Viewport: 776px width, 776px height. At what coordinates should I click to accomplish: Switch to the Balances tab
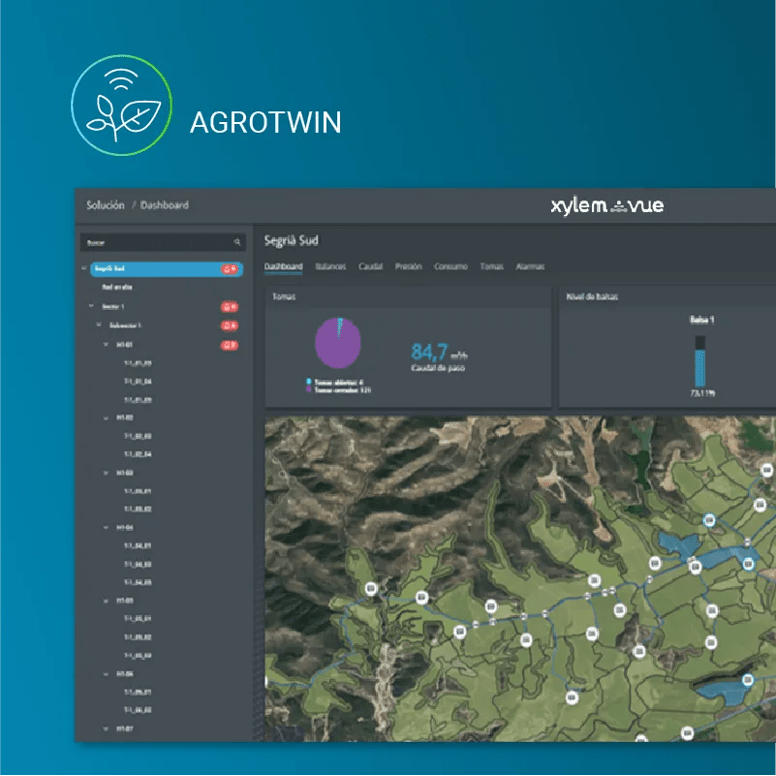331,267
